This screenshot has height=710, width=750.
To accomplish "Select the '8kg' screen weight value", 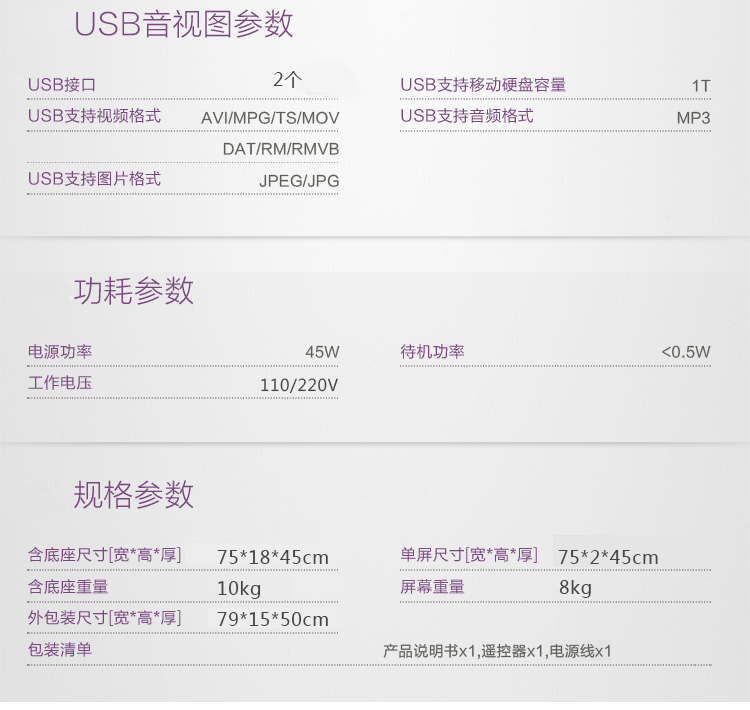I will [575, 588].
